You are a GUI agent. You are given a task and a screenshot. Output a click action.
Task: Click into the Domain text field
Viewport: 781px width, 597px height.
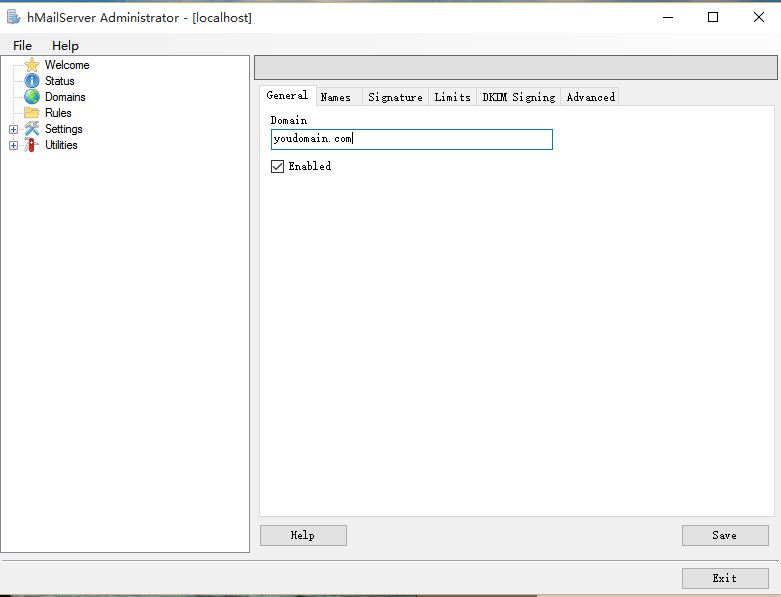(x=412, y=139)
